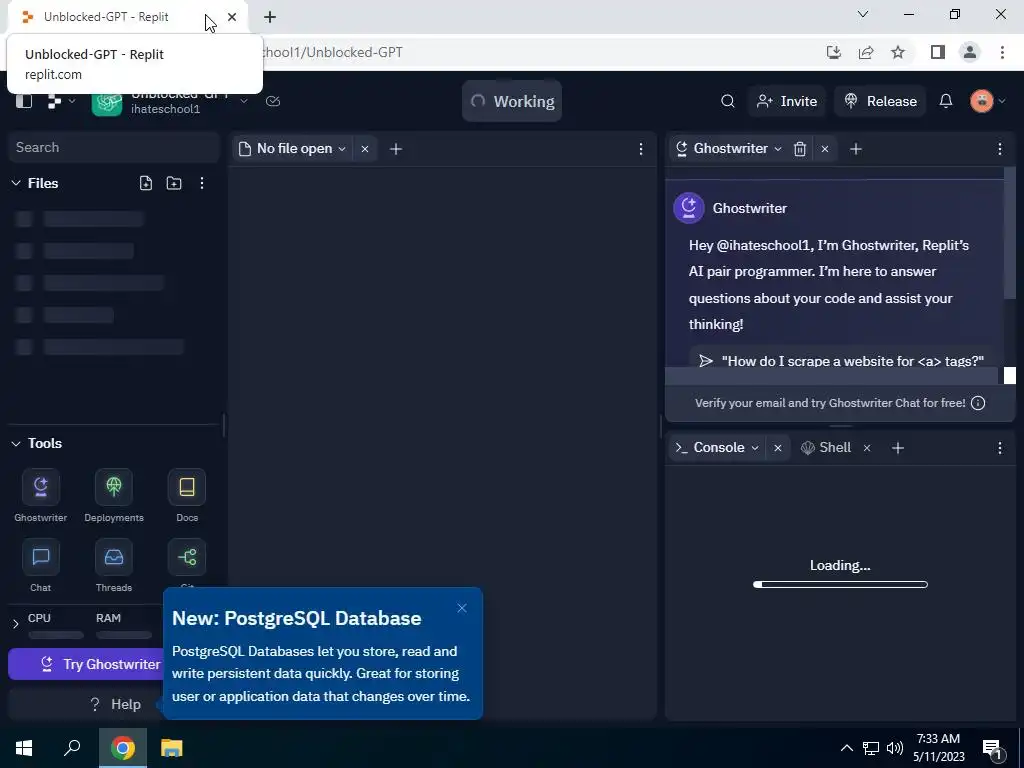The width and height of the screenshot is (1024, 768).
Task: Share this page from address bar
Action: pyautogui.click(x=866, y=52)
